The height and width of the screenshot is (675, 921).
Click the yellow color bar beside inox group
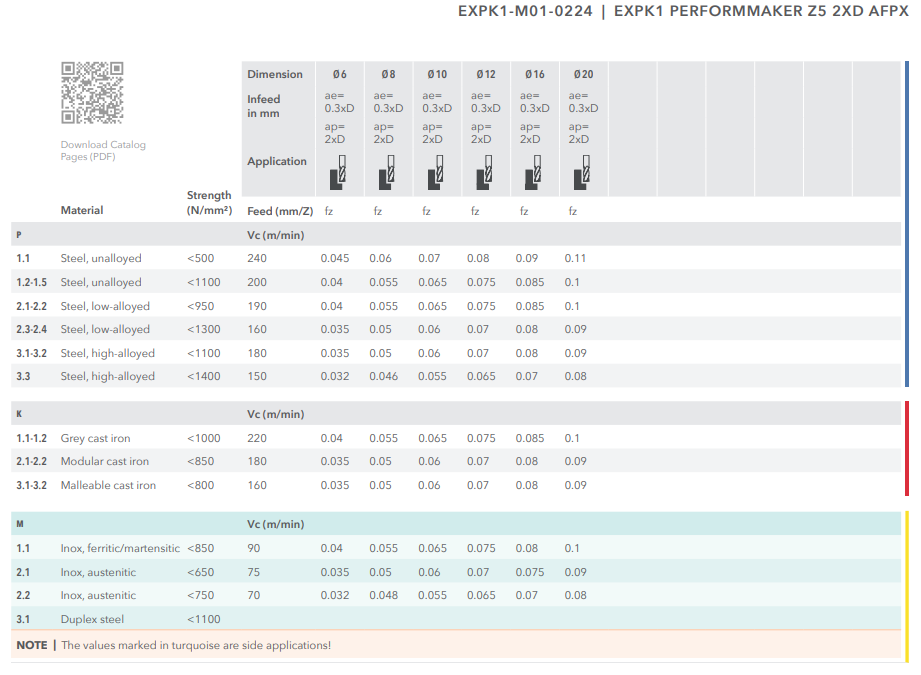906,586
